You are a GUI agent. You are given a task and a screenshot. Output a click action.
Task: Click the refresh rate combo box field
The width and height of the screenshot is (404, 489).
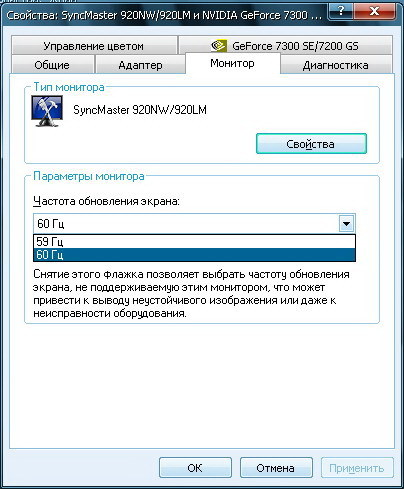(x=194, y=223)
